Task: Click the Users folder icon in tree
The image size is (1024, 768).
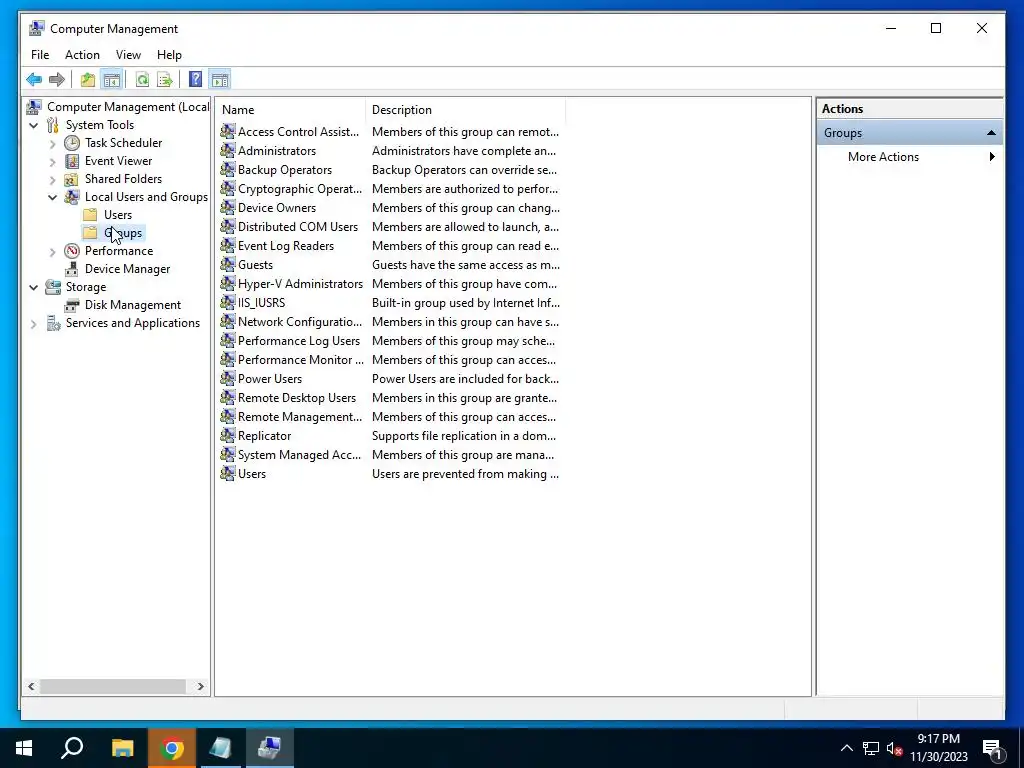Action: click(91, 215)
